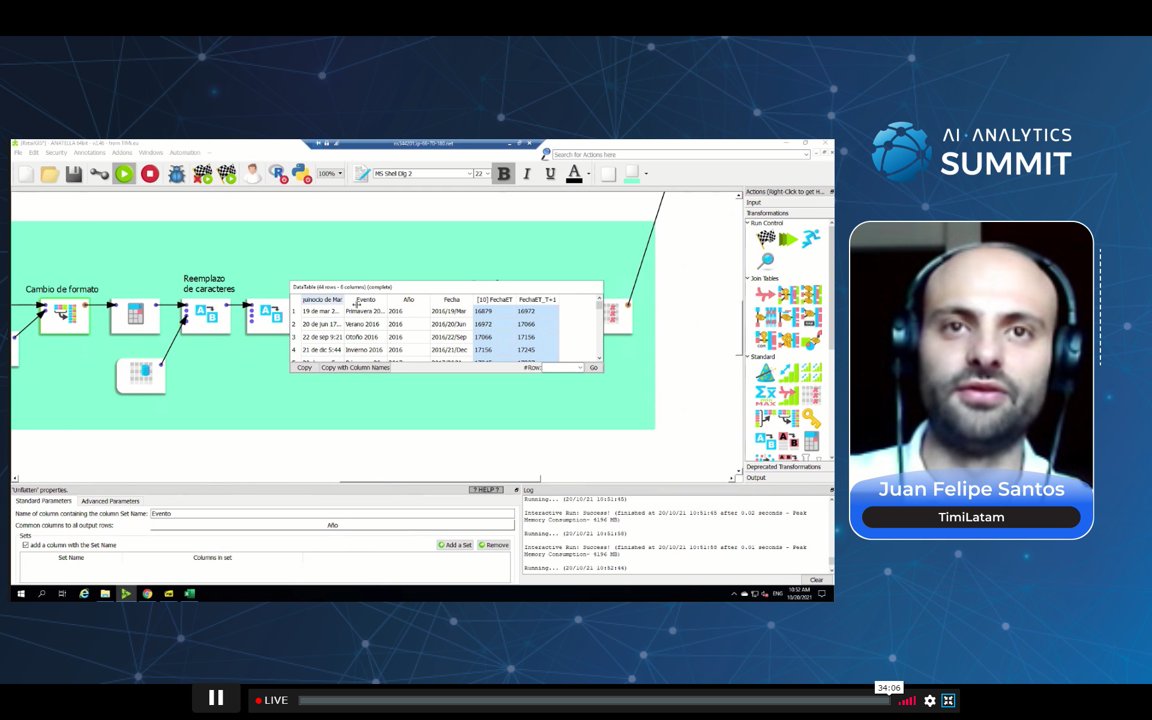
Task: Expand the Deprecated Transformations section
Action: coord(786,467)
